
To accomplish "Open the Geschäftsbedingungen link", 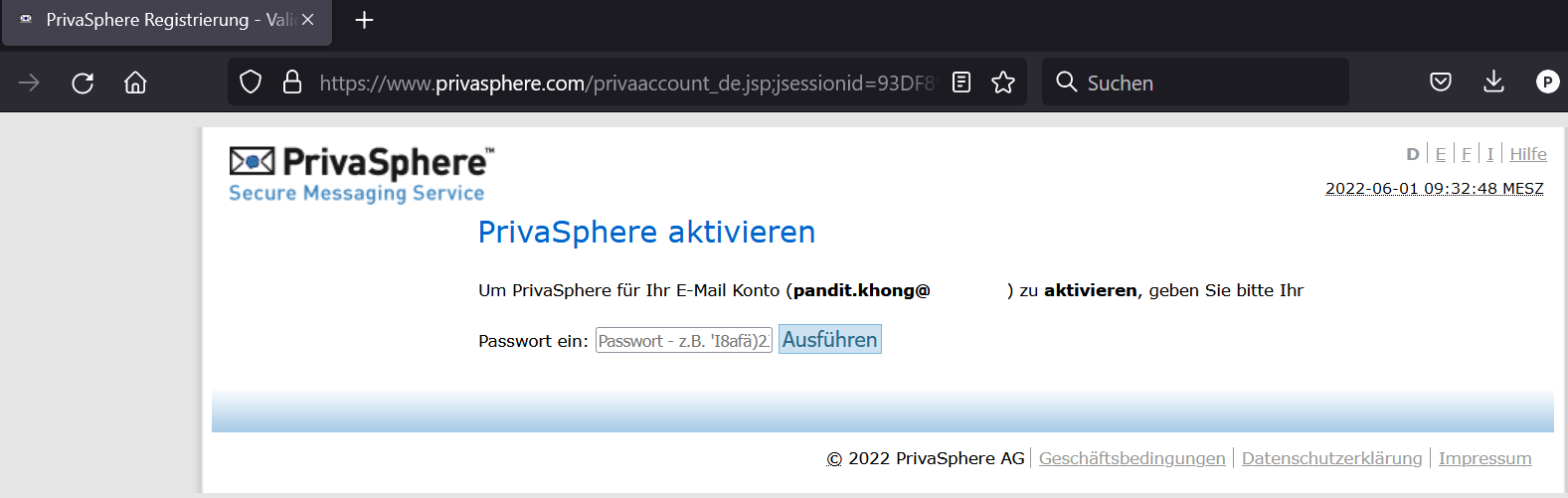I will [x=1132, y=458].
